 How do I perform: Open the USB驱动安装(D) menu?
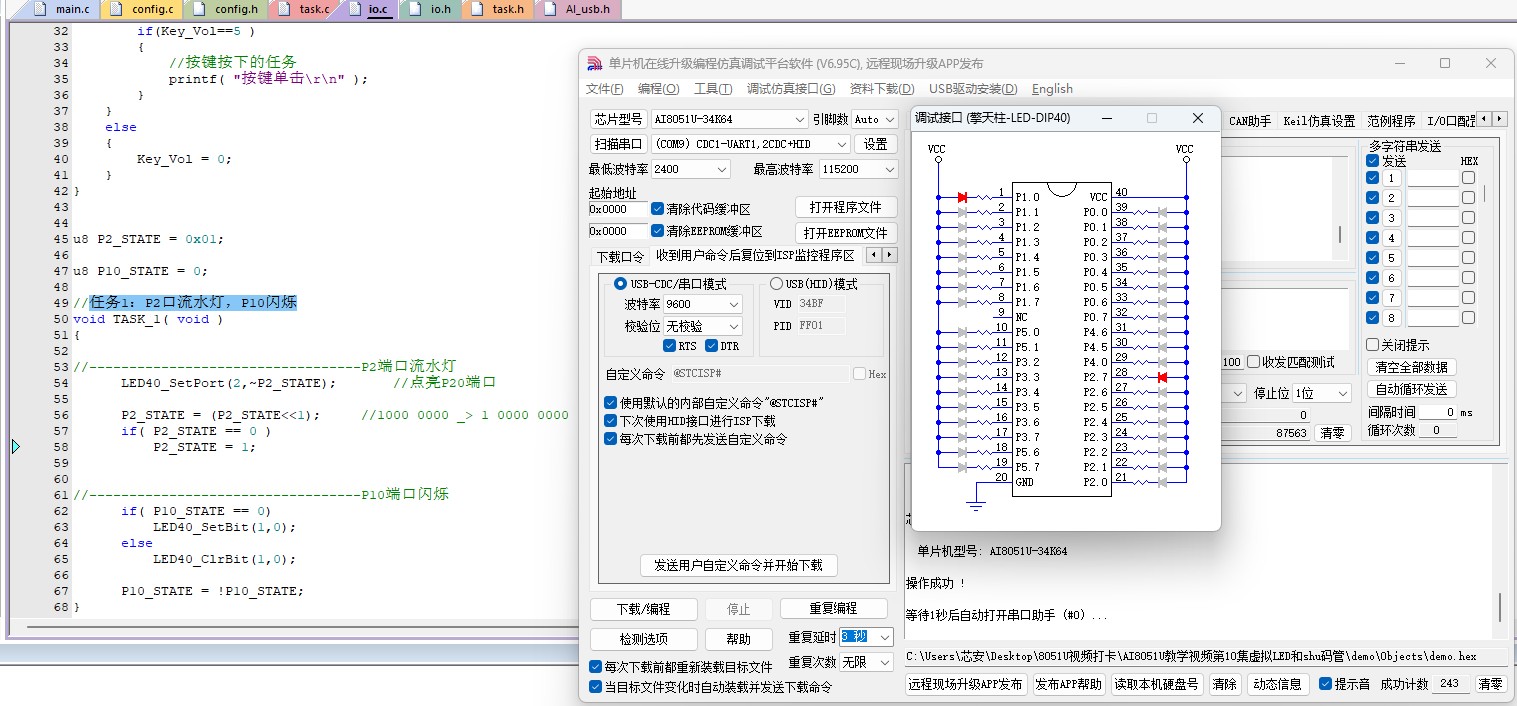pos(973,89)
